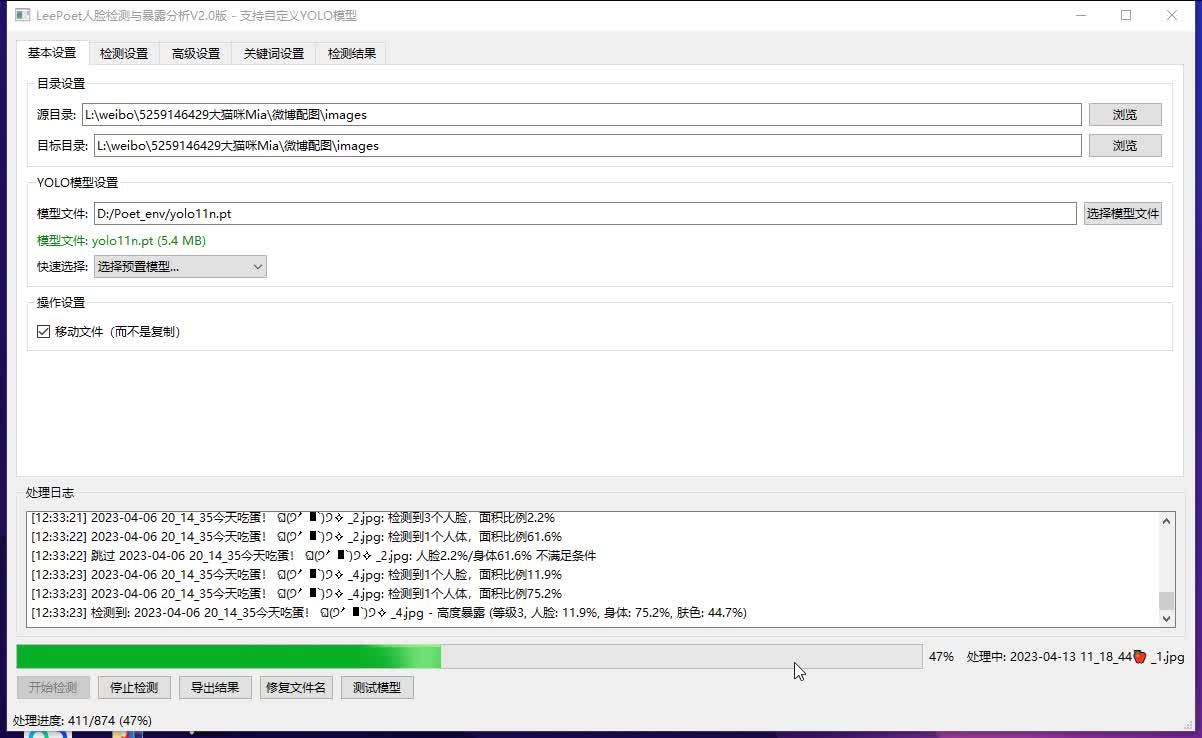Screen dimensions: 1202x738
Task: Stop detection with the 停止检测 button
Action: [134, 688]
